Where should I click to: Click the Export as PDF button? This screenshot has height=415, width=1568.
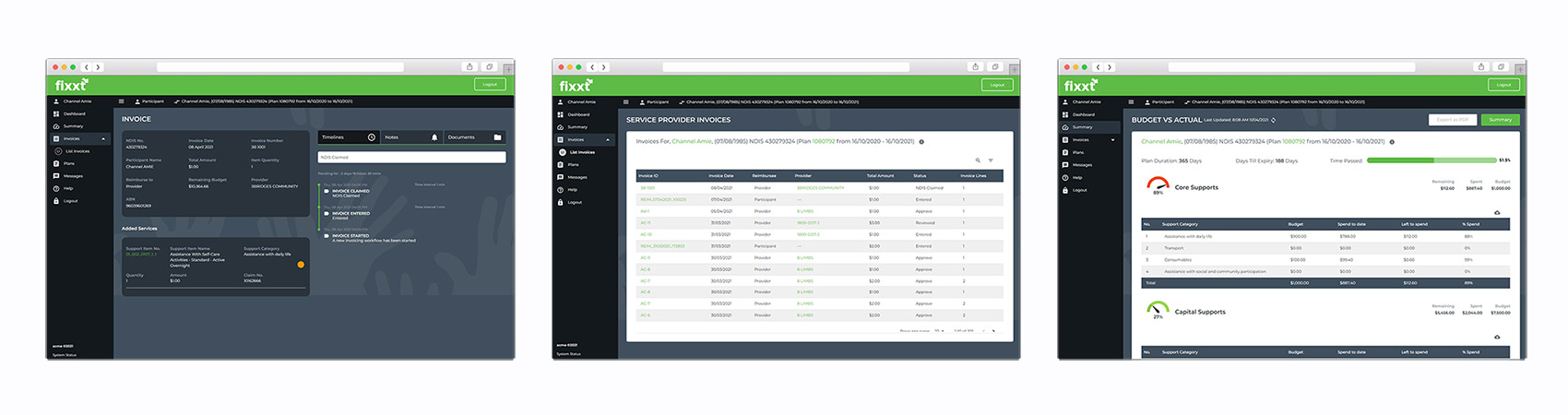pyautogui.click(x=1453, y=120)
